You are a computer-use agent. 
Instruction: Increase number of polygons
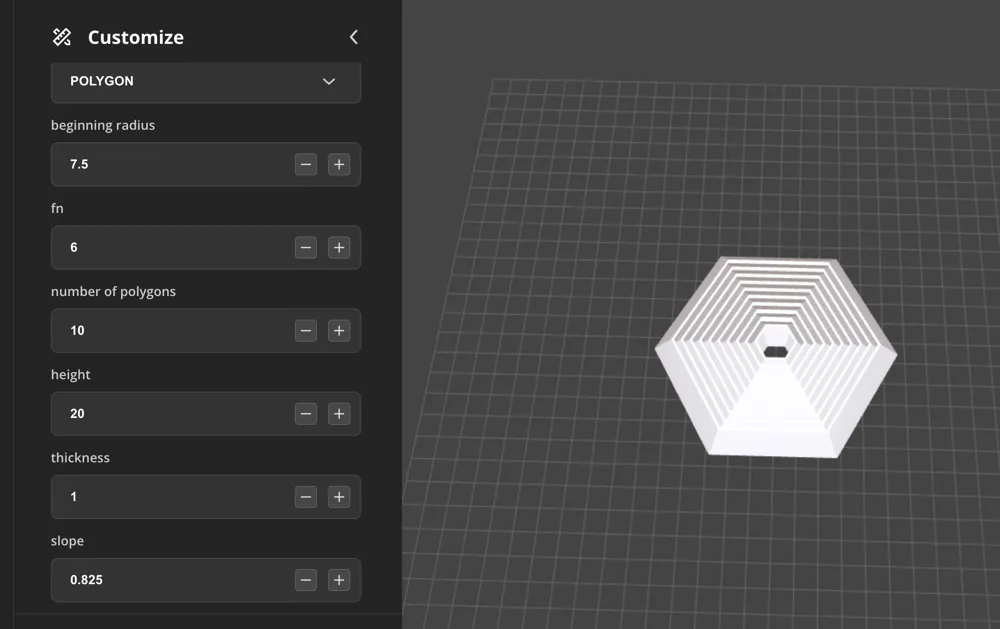(x=339, y=330)
